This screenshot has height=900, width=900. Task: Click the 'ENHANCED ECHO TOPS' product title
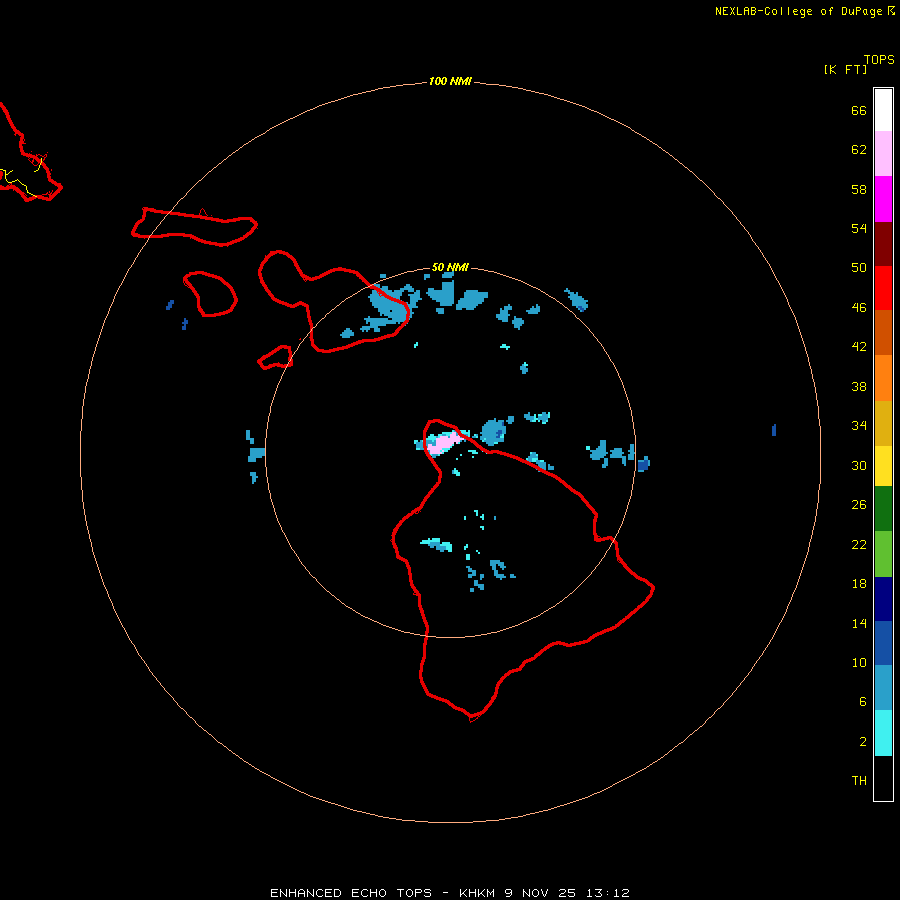(351, 893)
